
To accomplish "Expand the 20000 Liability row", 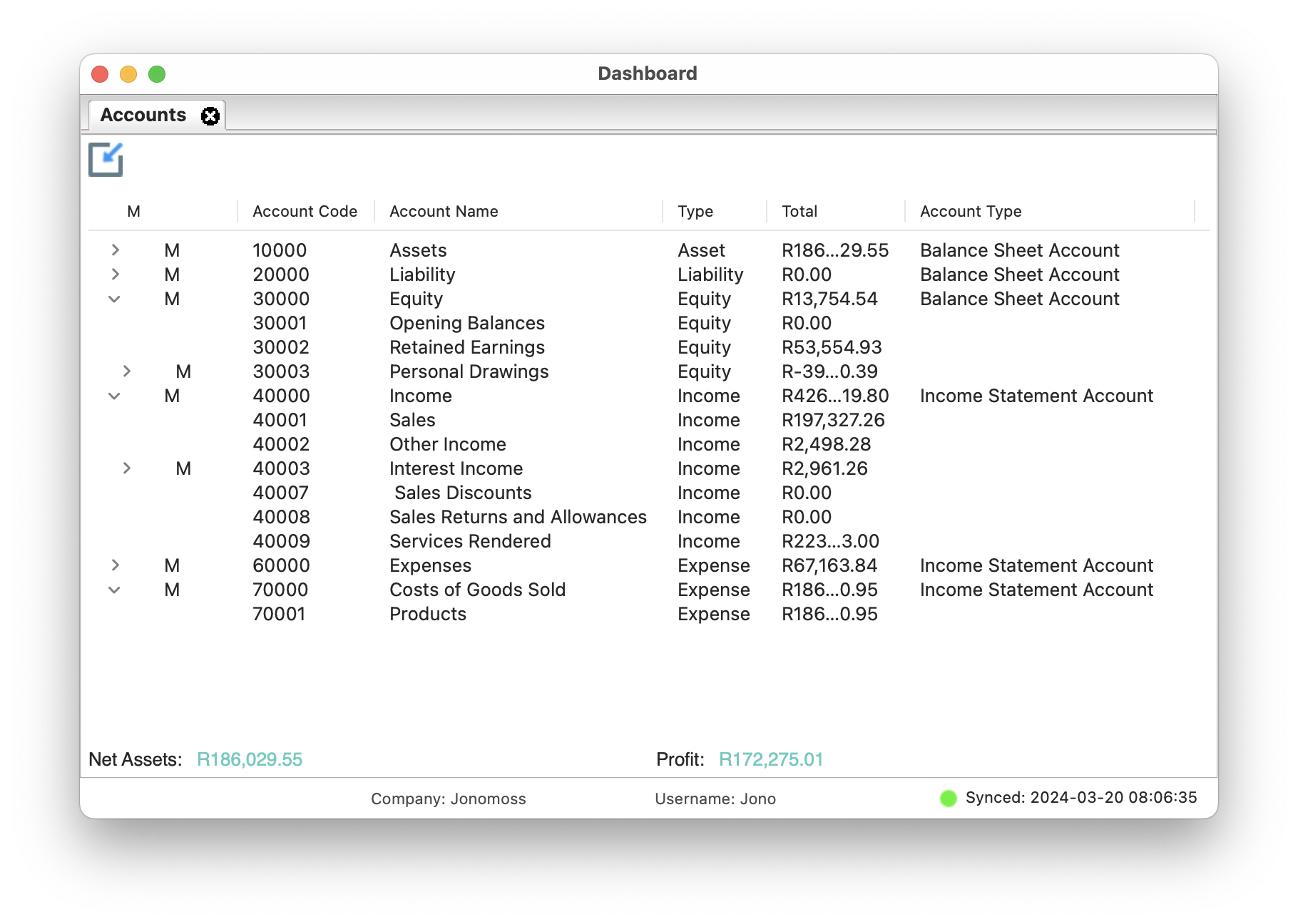I will point(116,274).
